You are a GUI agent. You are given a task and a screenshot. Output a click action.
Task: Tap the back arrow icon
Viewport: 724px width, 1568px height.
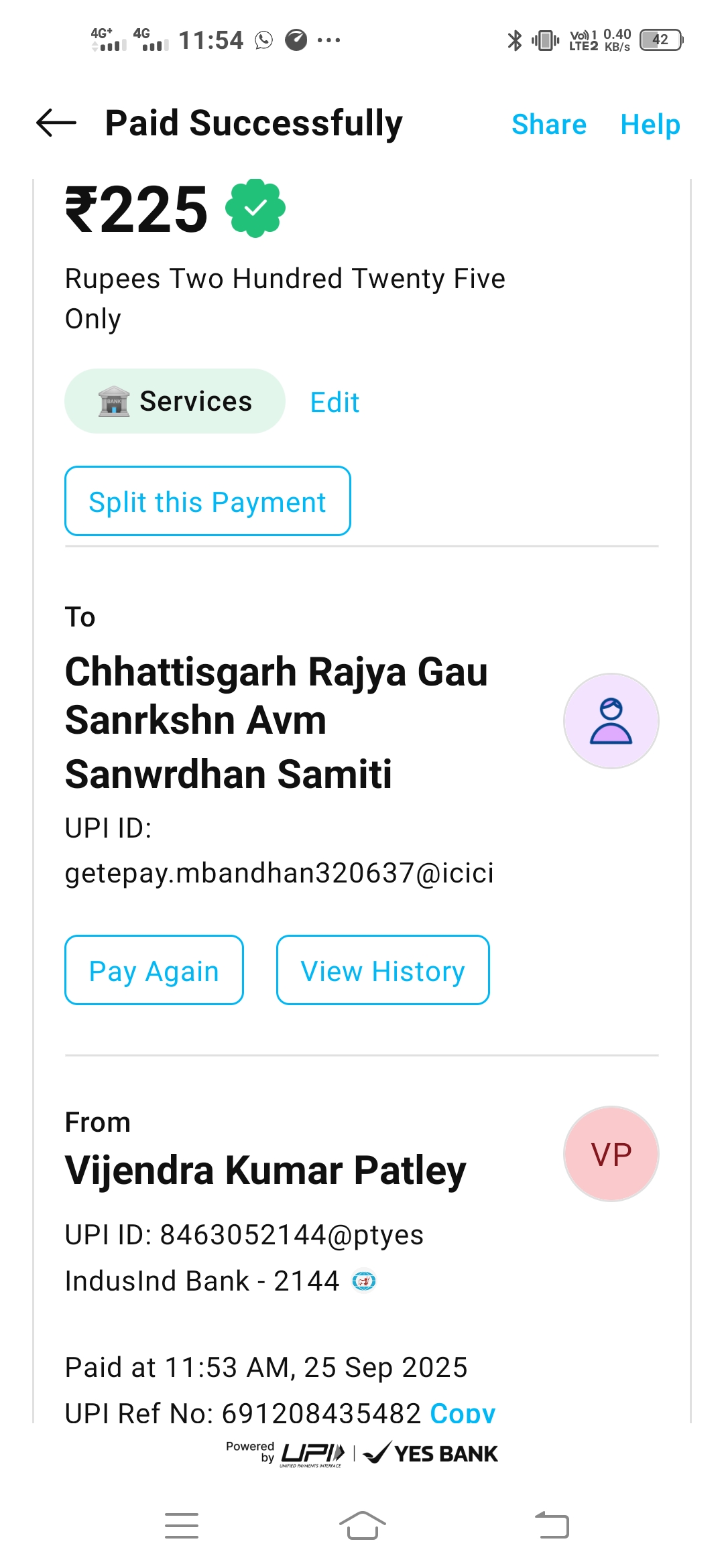[x=56, y=123]
